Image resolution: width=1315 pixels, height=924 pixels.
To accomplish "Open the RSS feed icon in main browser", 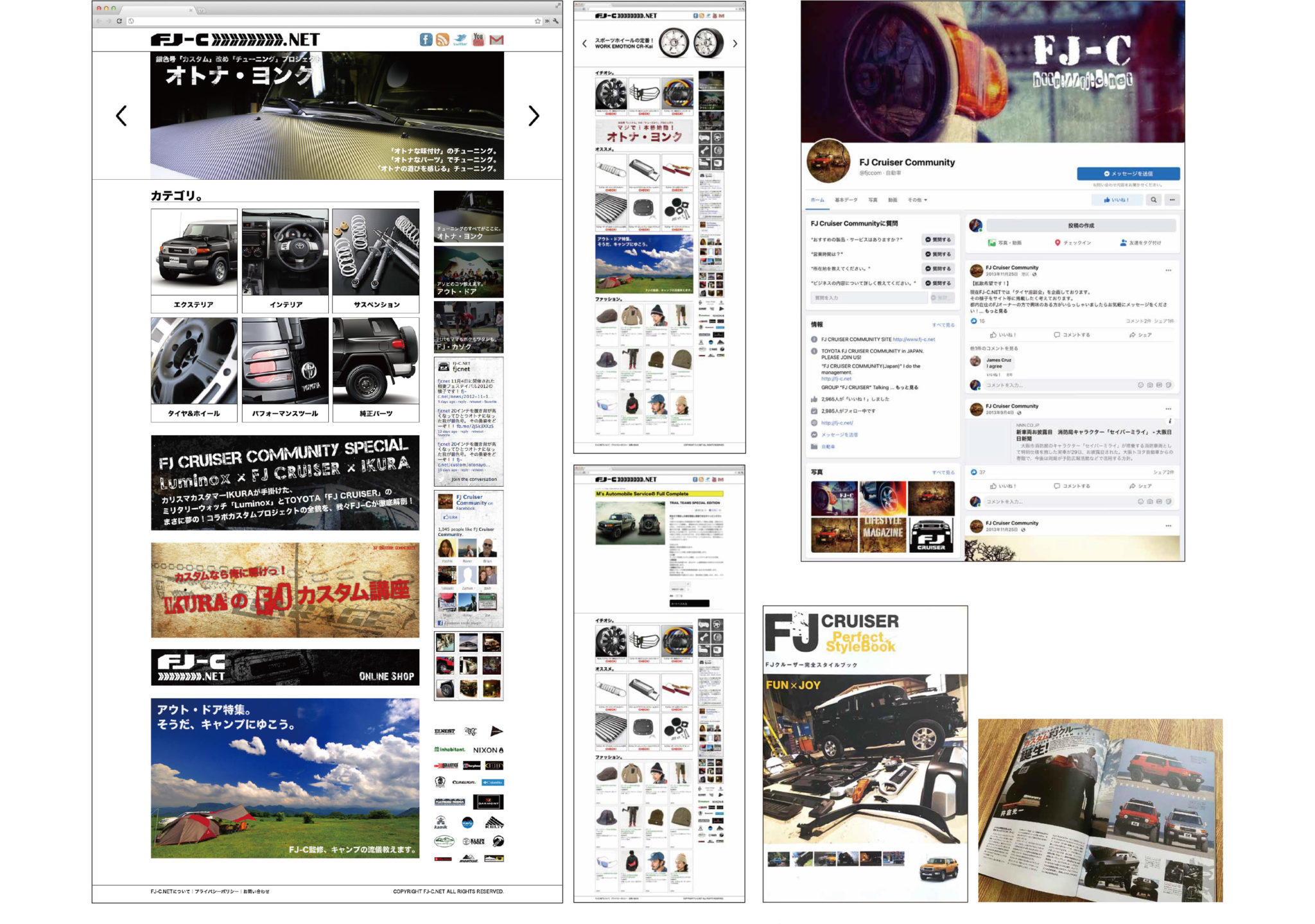I will (x=442, y=40).
